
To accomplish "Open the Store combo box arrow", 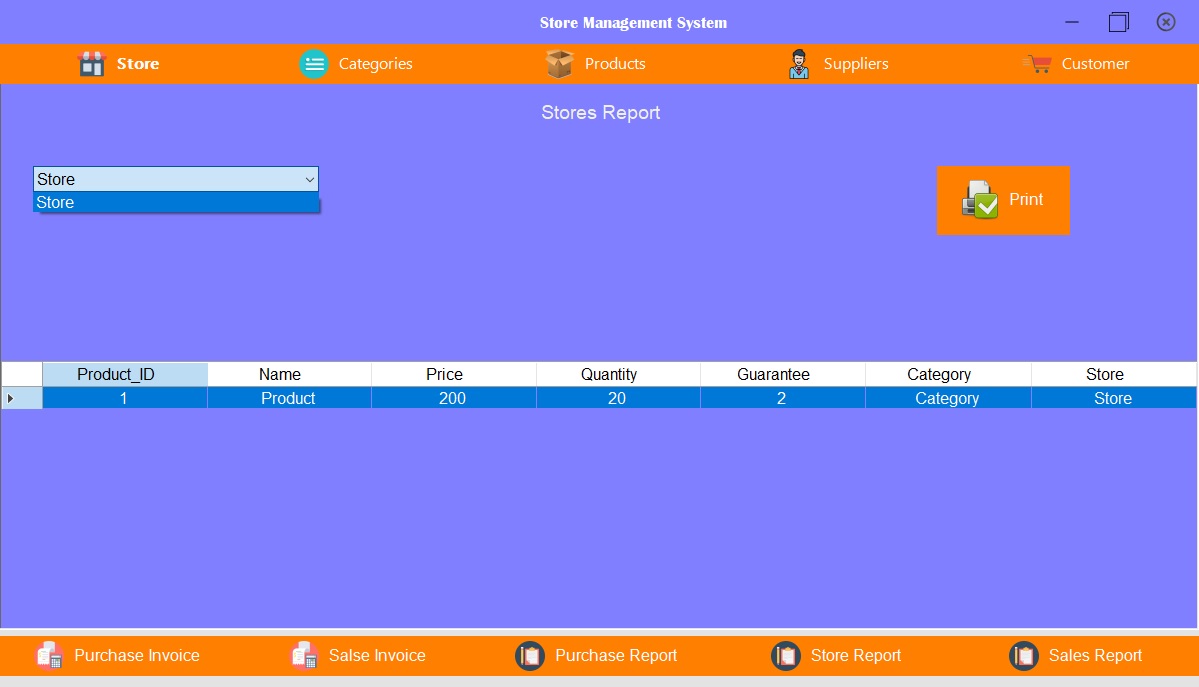I will point(310,179).
